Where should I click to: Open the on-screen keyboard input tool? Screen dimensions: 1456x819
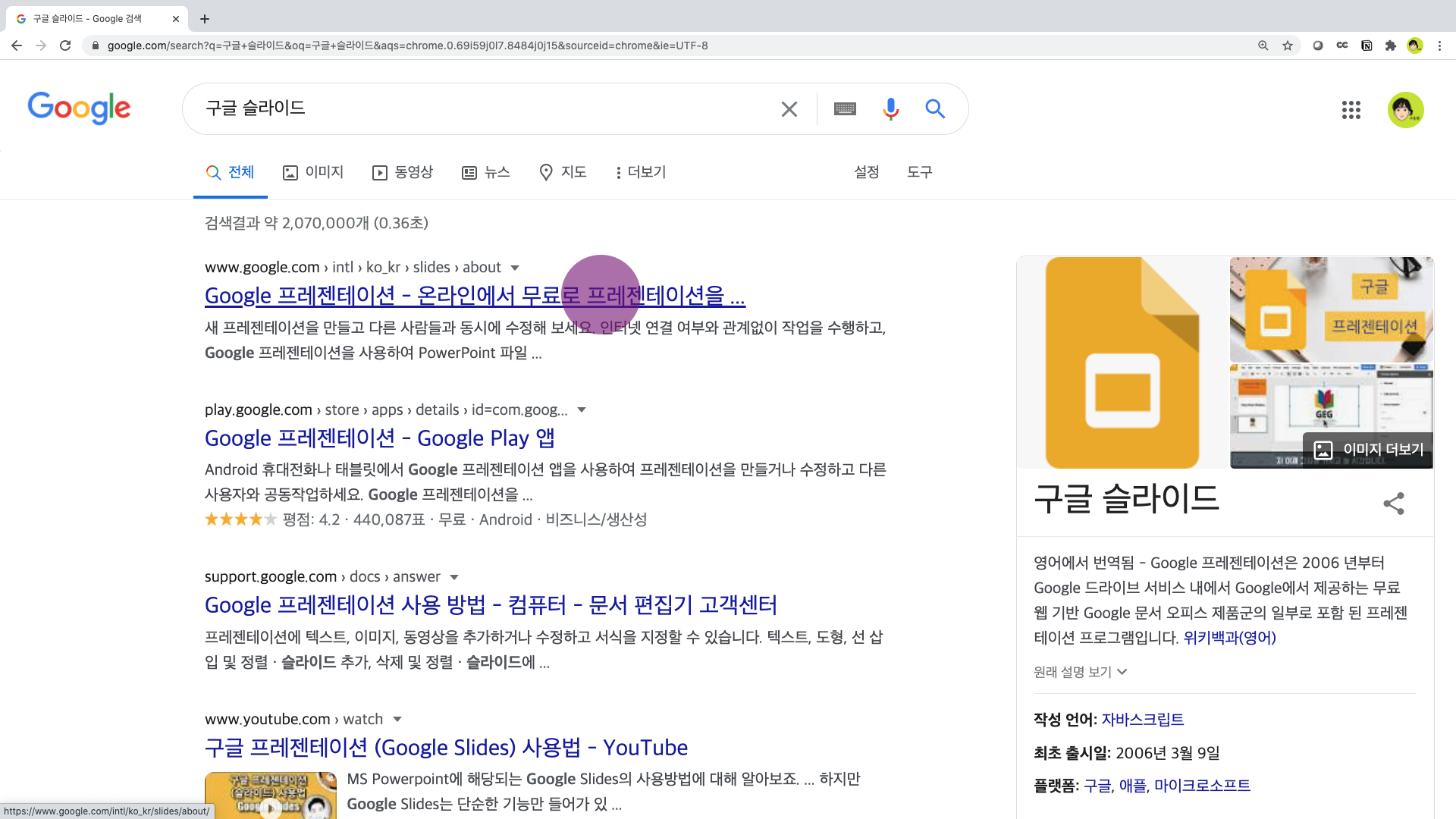point(845,109)
